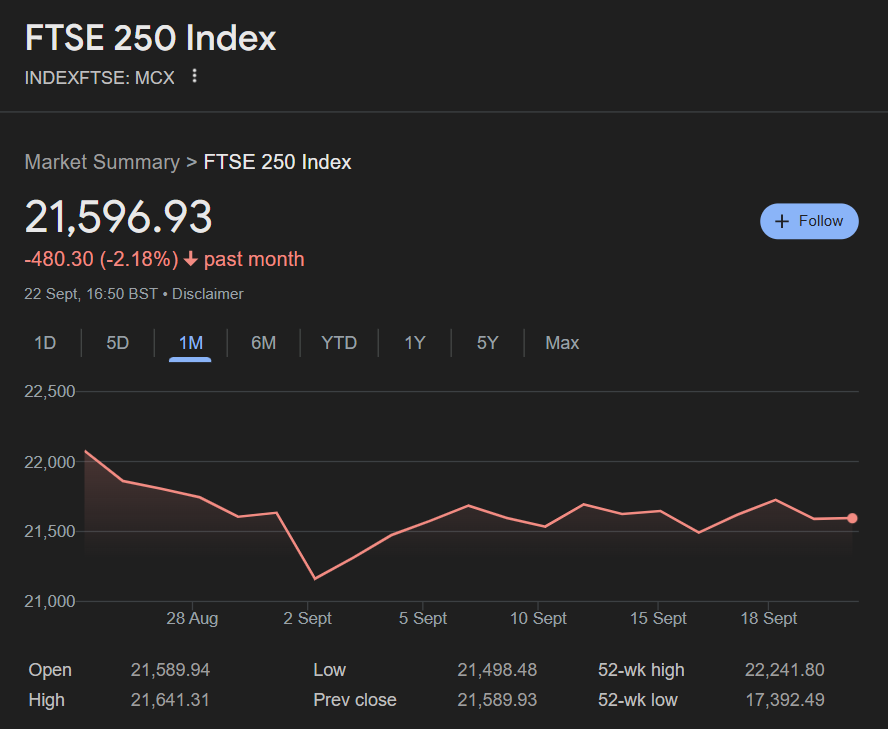Viewport: 888px width, 729px height.
Task: Click the 52-wk high label
Action: pyautogui.click(x=641, y=670)
